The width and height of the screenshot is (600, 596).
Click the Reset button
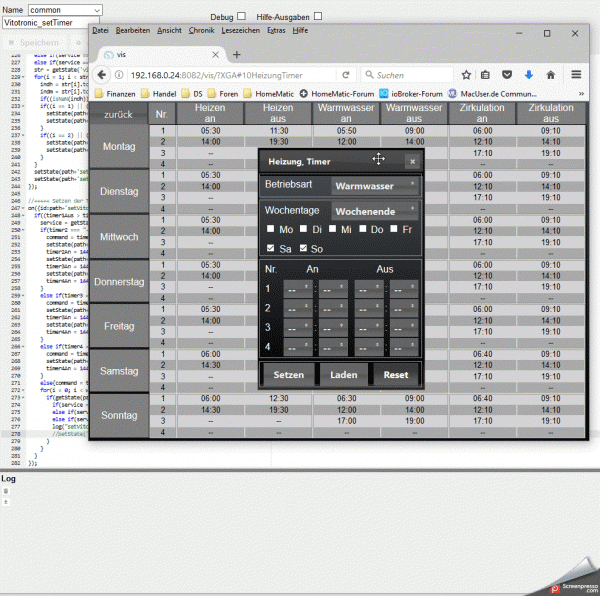[x=396, y=375]
